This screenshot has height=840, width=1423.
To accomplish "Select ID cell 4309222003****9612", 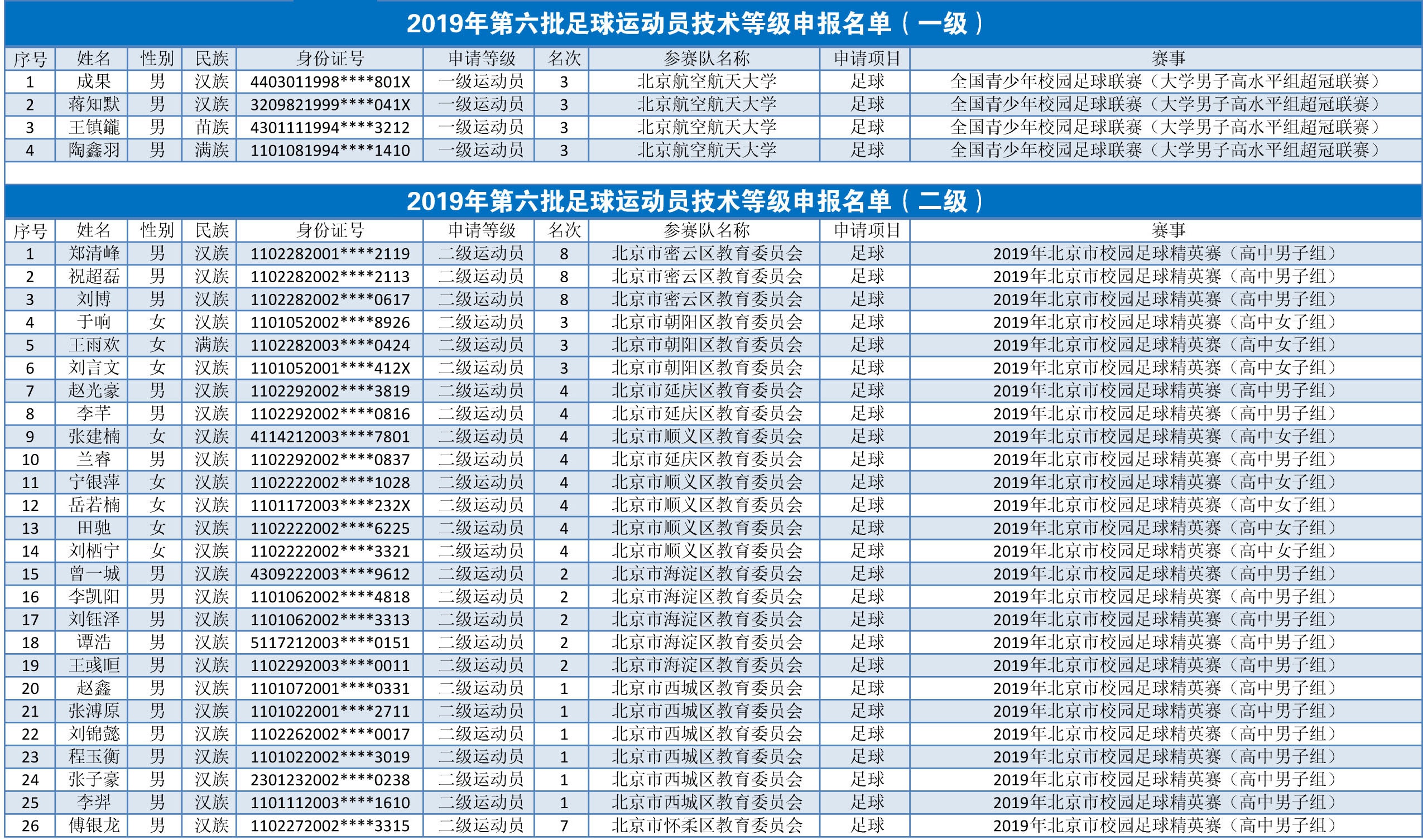I will point(330,574).
